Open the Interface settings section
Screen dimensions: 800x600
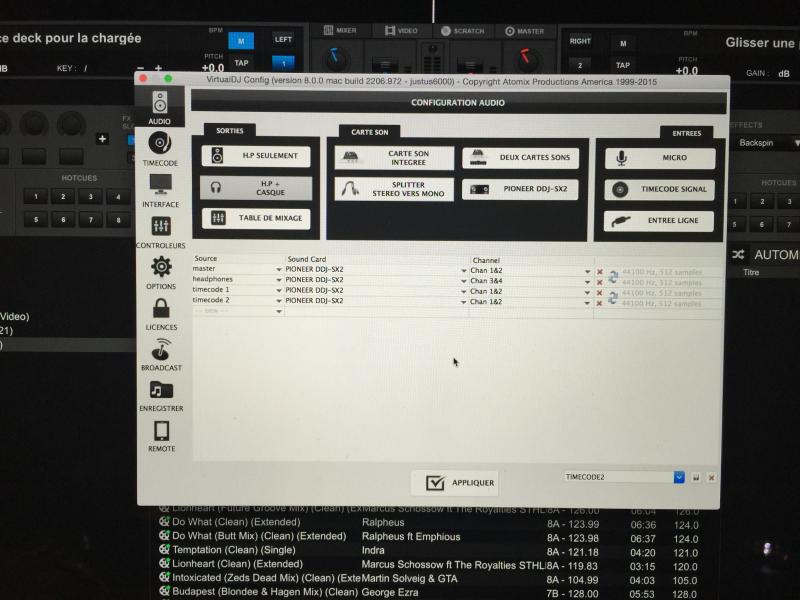[160, 190]
